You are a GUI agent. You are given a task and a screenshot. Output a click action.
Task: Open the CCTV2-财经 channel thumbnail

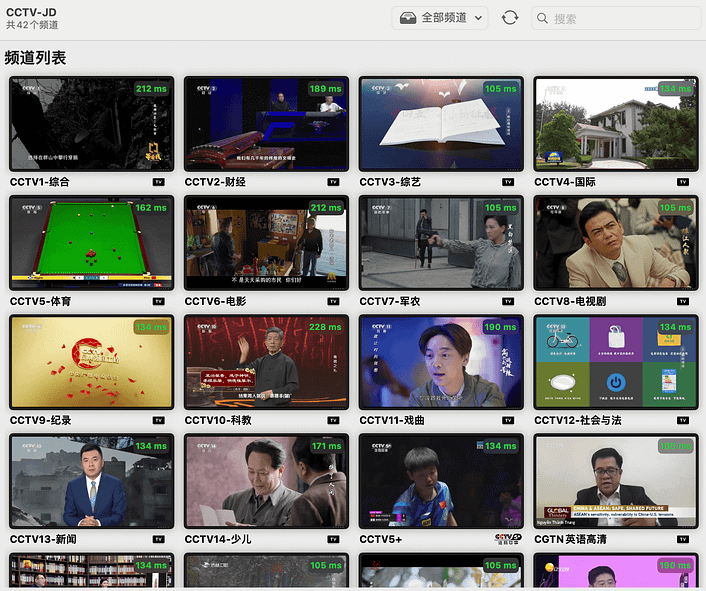coord(266,124)
